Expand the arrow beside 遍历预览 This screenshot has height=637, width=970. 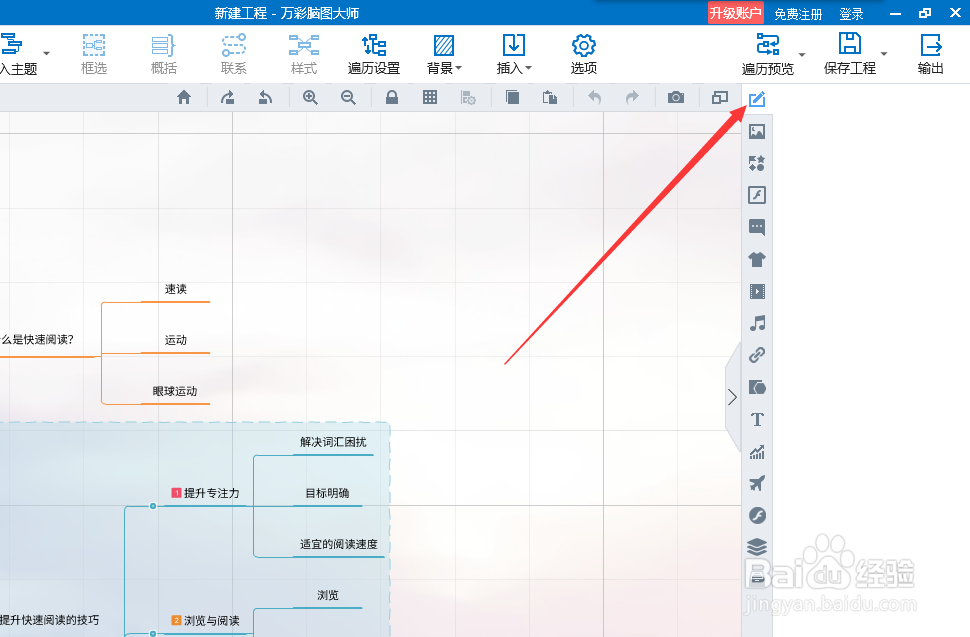click(802, 54)
